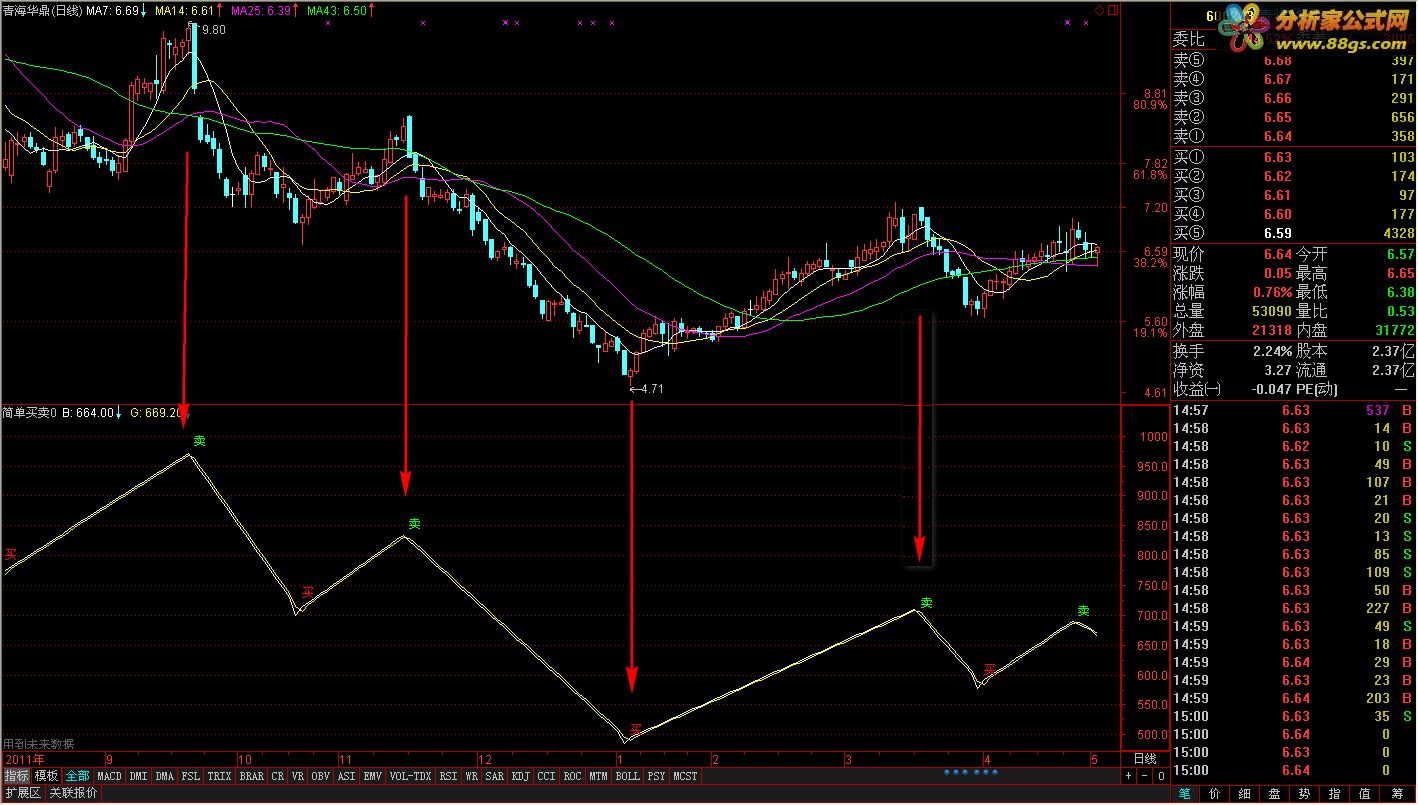Open the 关联报价 panel
This screenshot has width=1418, height=805.
point(74,794)
